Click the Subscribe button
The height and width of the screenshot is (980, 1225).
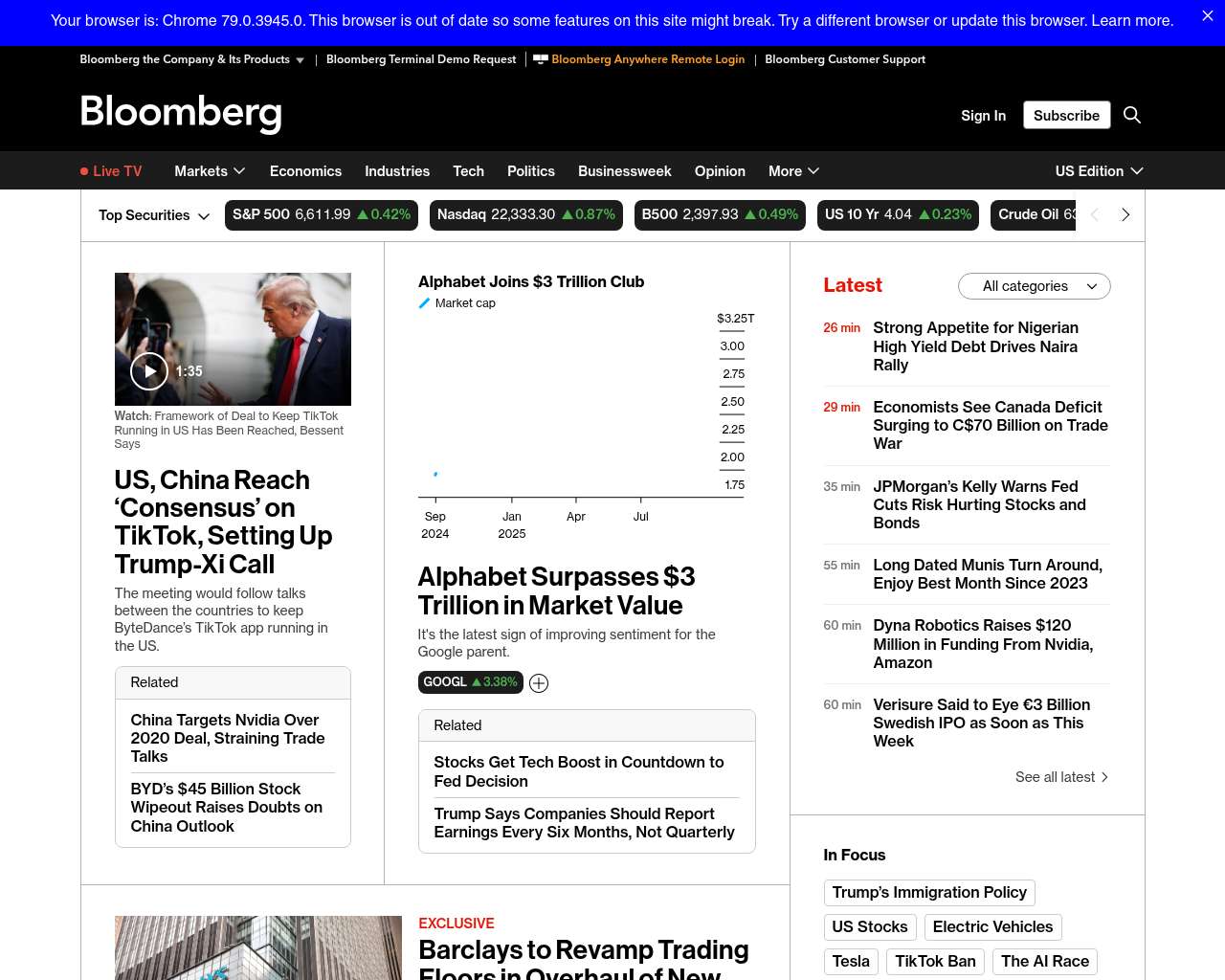coord(1067,115)
